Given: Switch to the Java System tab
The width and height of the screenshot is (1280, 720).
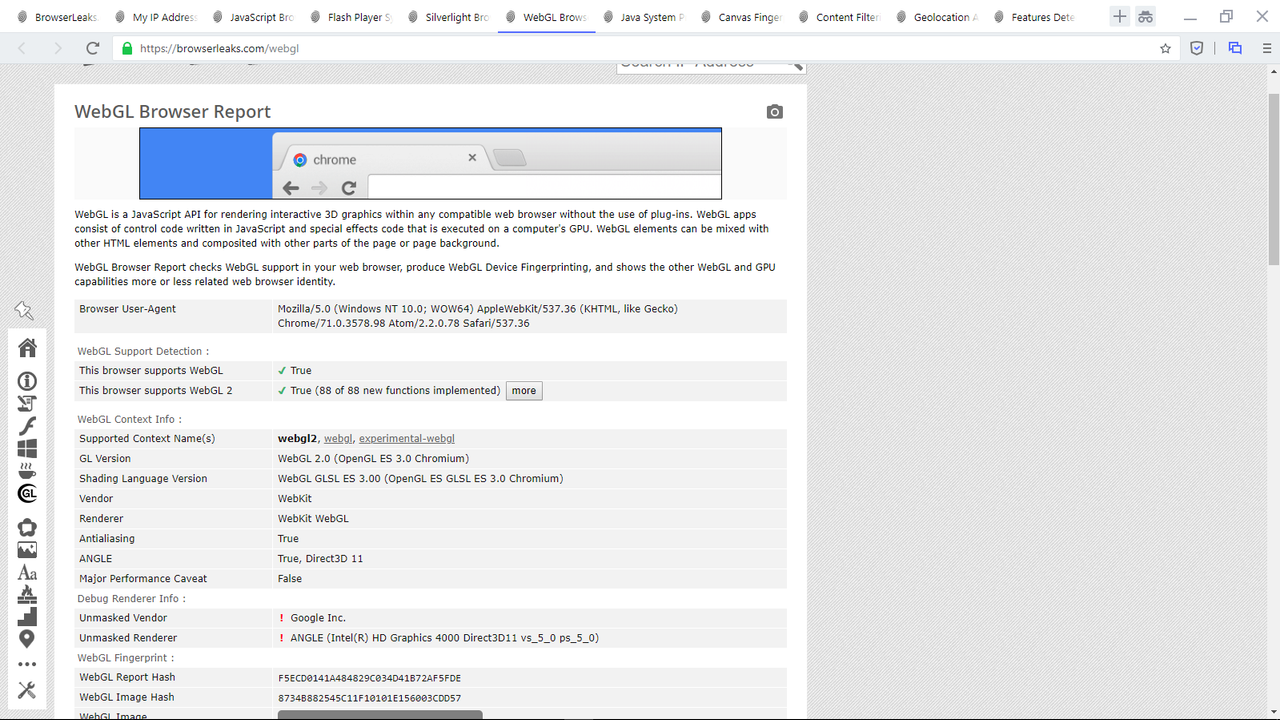Looking at the screenshot, I should tap(644, 17).
